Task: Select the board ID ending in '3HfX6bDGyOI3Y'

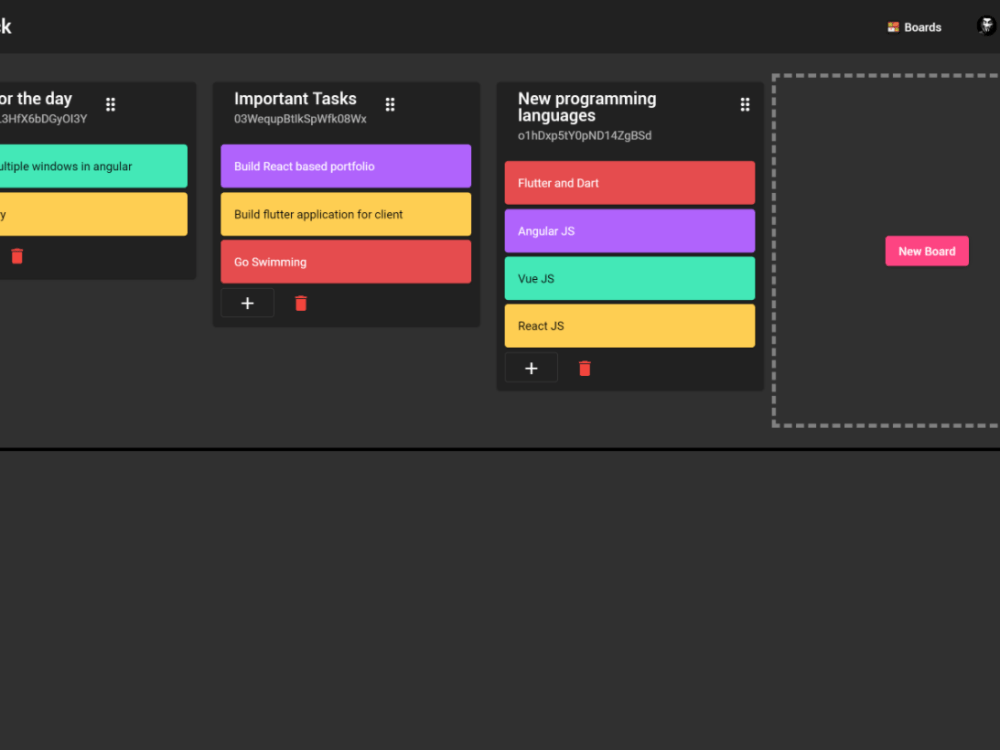Action: pos(43,119)
